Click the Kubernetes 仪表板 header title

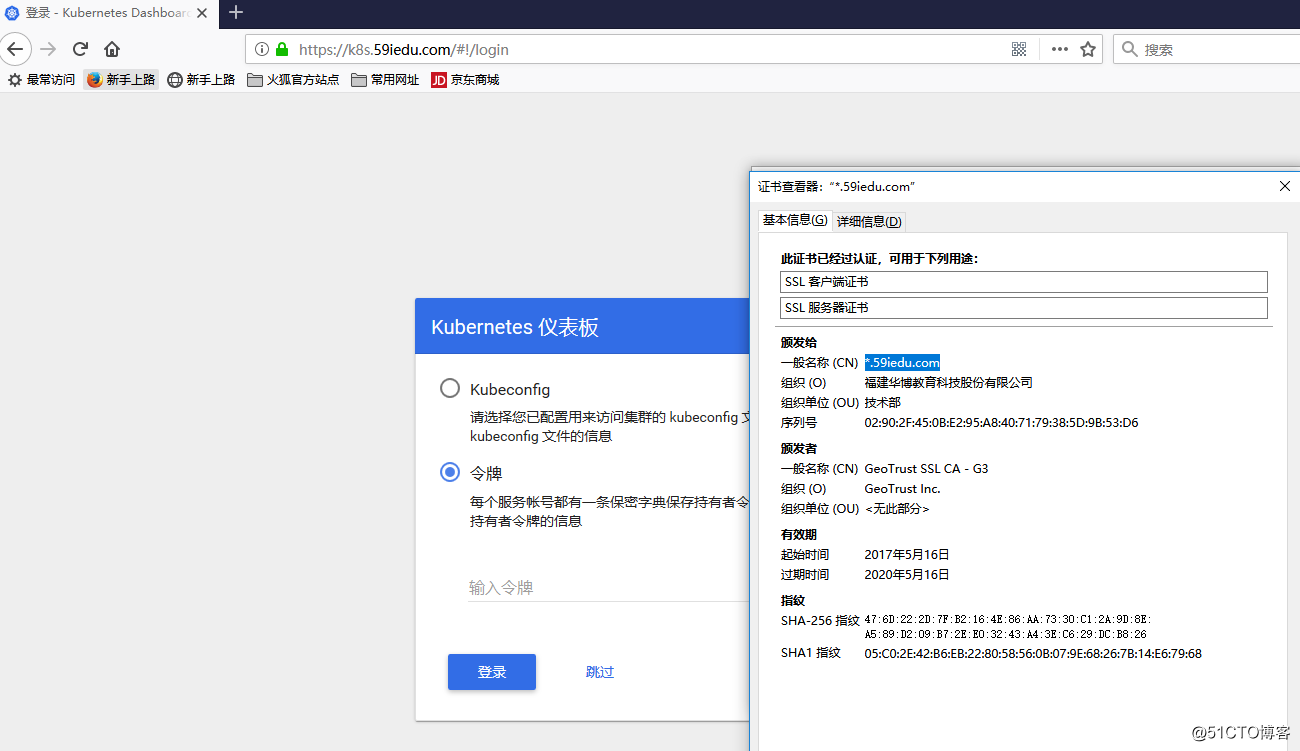pyautogui.click(x=515, y=327)
